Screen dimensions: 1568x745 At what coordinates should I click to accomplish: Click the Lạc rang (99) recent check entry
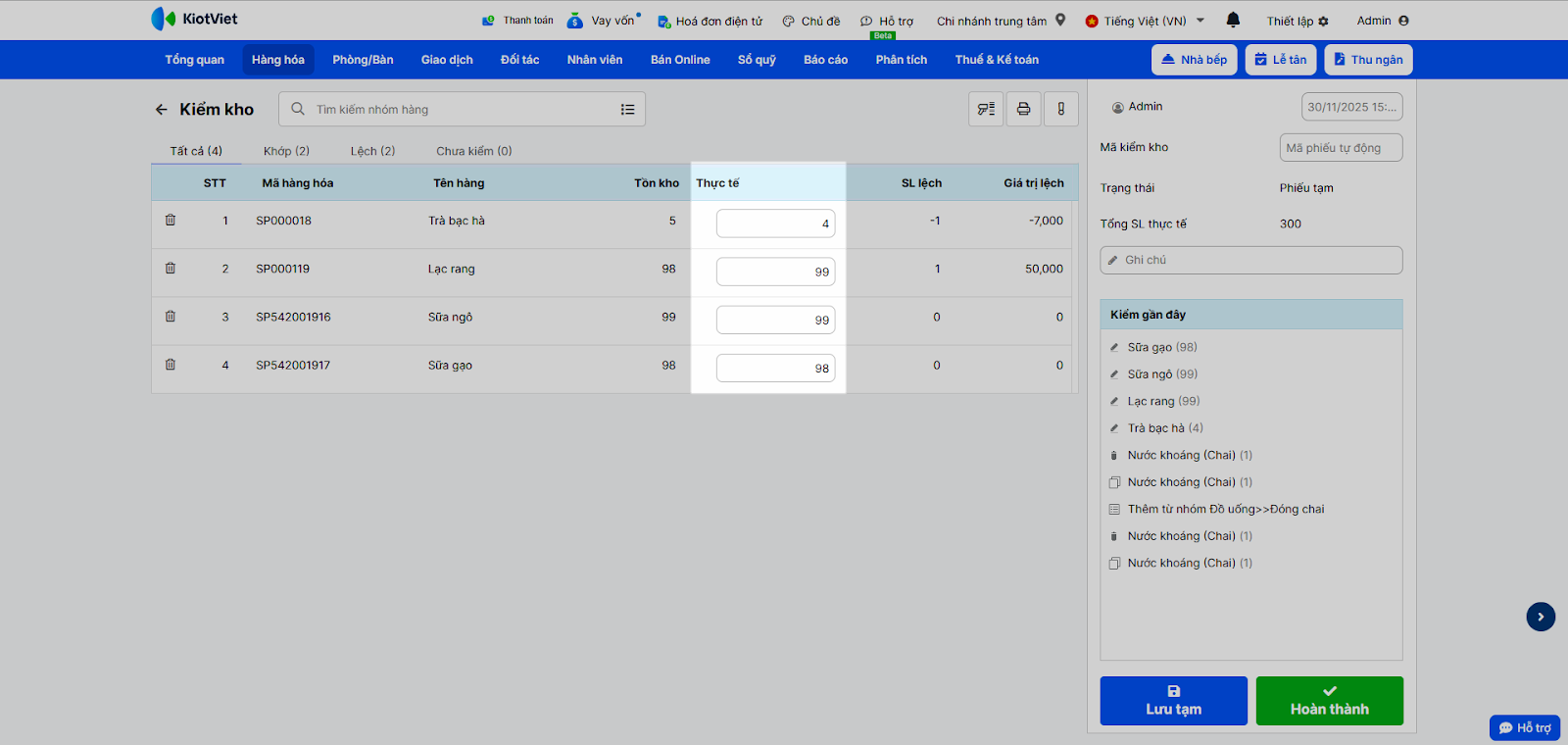1163,401
